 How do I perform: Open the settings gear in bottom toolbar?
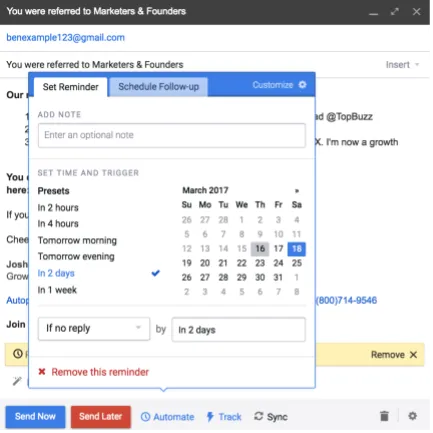click(x=412, y=416)
